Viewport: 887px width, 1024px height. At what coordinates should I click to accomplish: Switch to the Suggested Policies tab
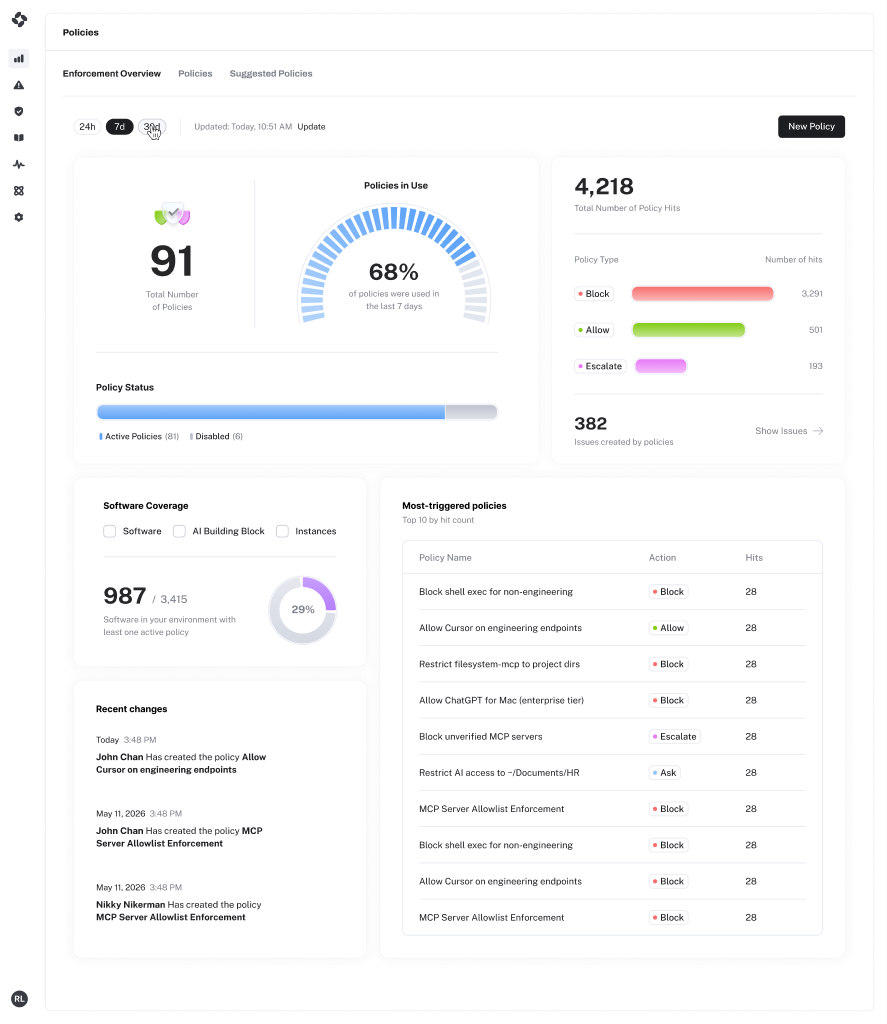[271, 74]
